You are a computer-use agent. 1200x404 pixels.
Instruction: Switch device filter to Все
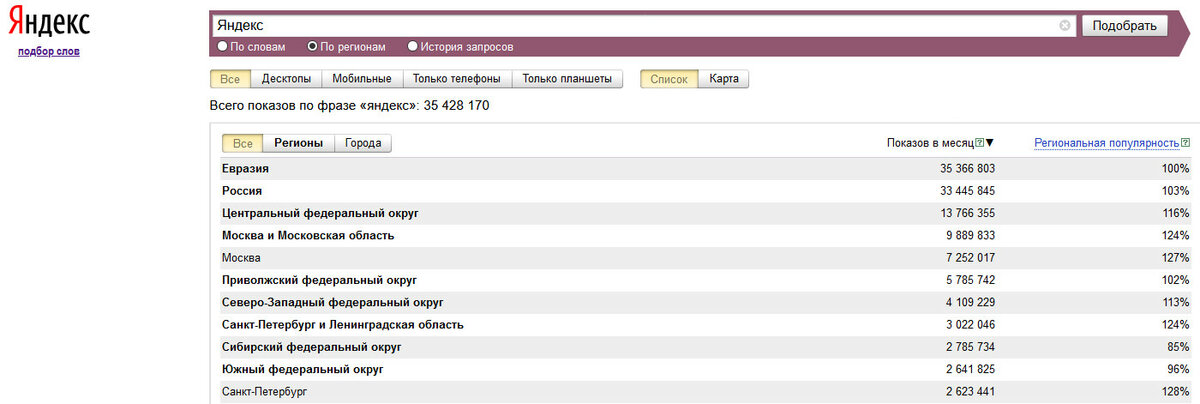pyautogui.click(x=230, y=79)
